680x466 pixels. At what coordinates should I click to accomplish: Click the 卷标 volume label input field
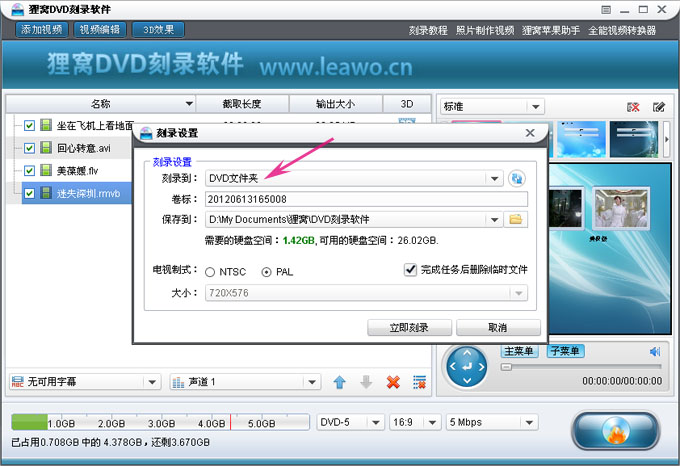tap(366, 199)
